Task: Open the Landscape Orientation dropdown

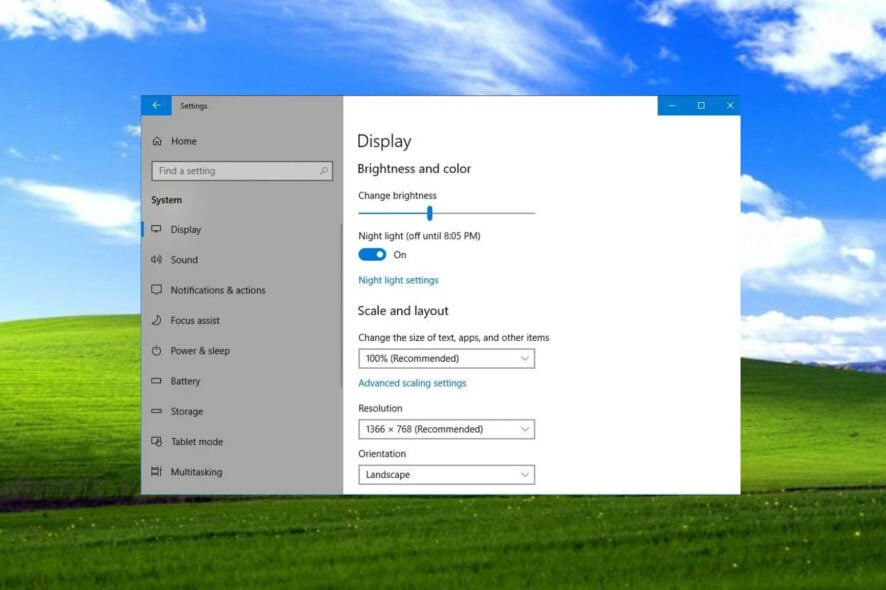Action: pyautogui.click(x=446, y=475)
